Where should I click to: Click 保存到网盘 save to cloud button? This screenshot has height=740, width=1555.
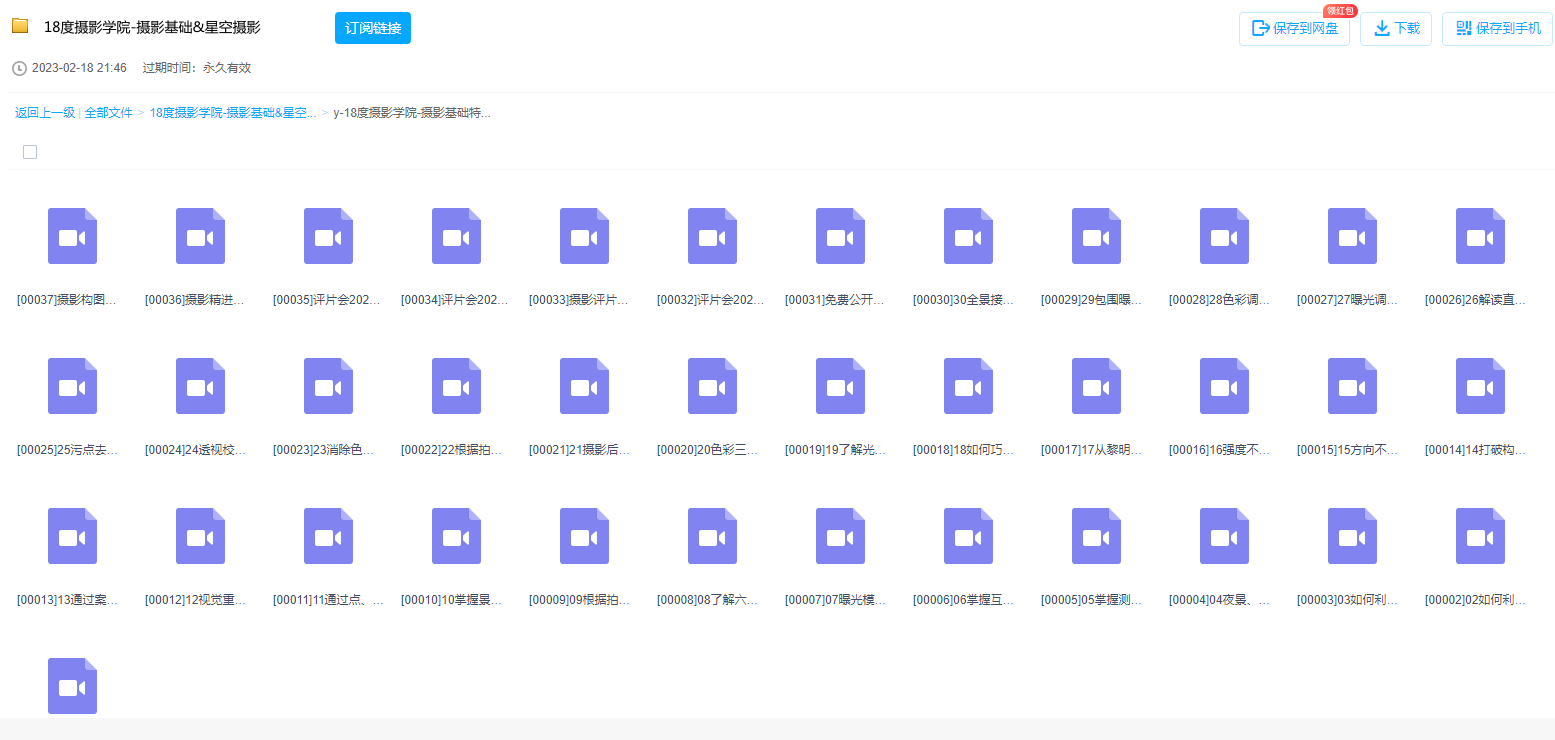(x=1295, y=28)
